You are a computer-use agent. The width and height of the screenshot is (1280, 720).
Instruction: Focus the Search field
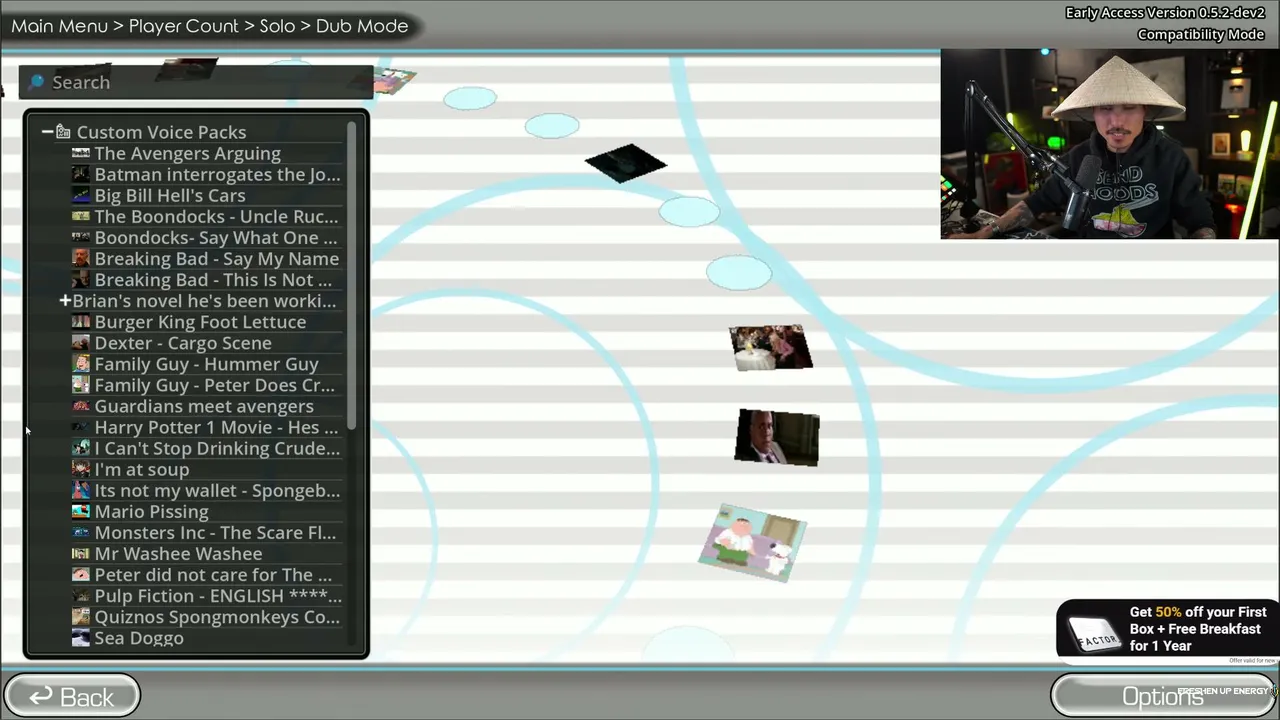tap(196, 82)
